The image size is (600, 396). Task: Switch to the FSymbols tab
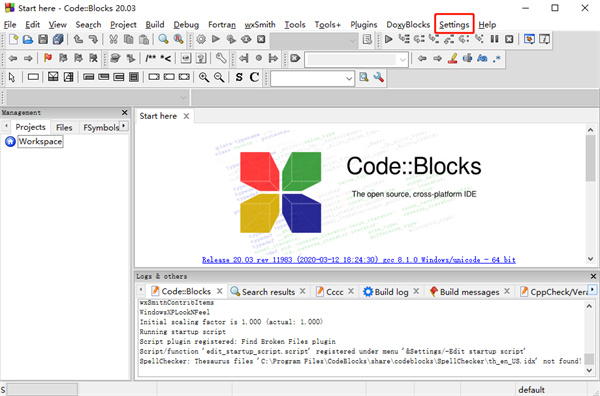coord(101,127)
